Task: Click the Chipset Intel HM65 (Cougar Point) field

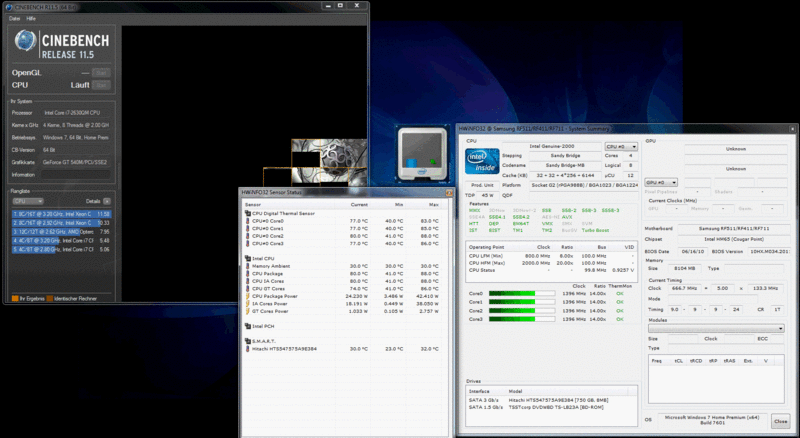Action: [734, 239]
